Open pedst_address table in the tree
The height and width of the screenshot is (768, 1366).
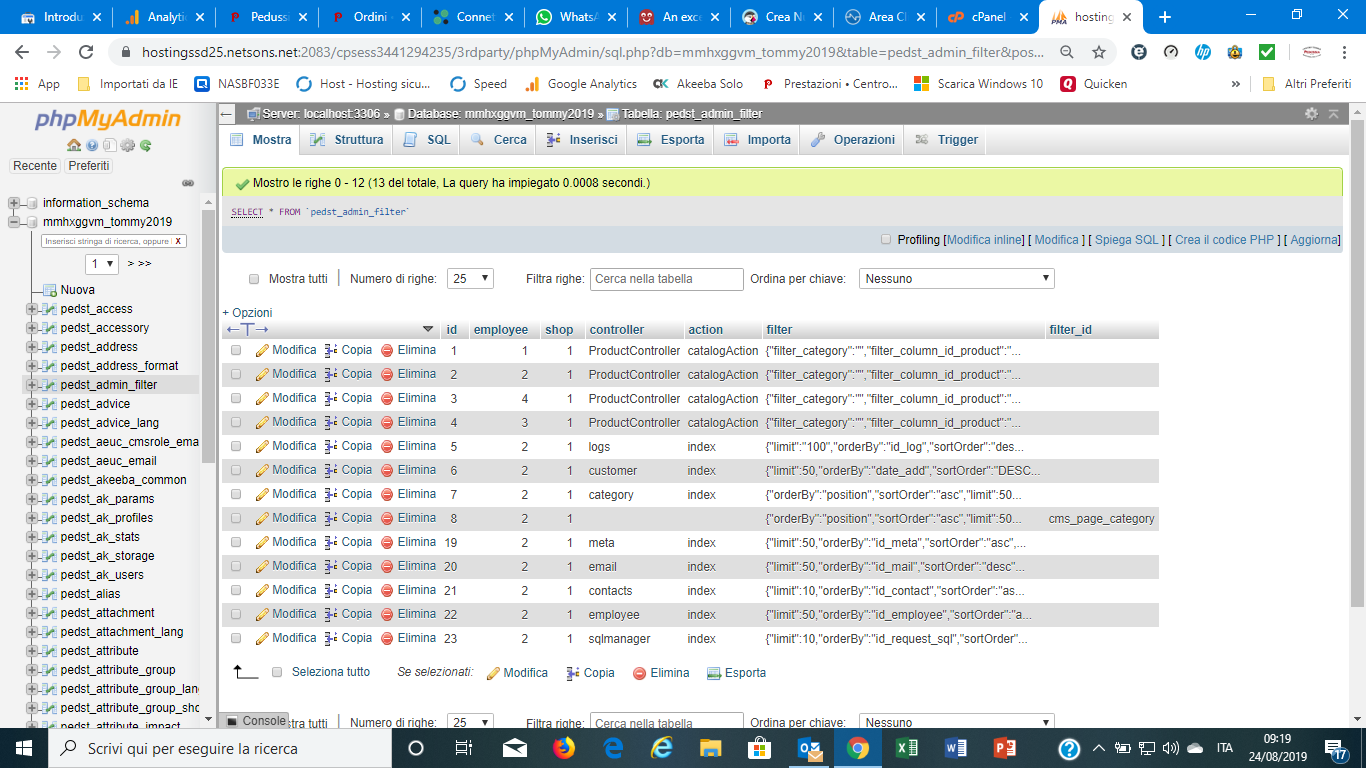click(99, 347)
